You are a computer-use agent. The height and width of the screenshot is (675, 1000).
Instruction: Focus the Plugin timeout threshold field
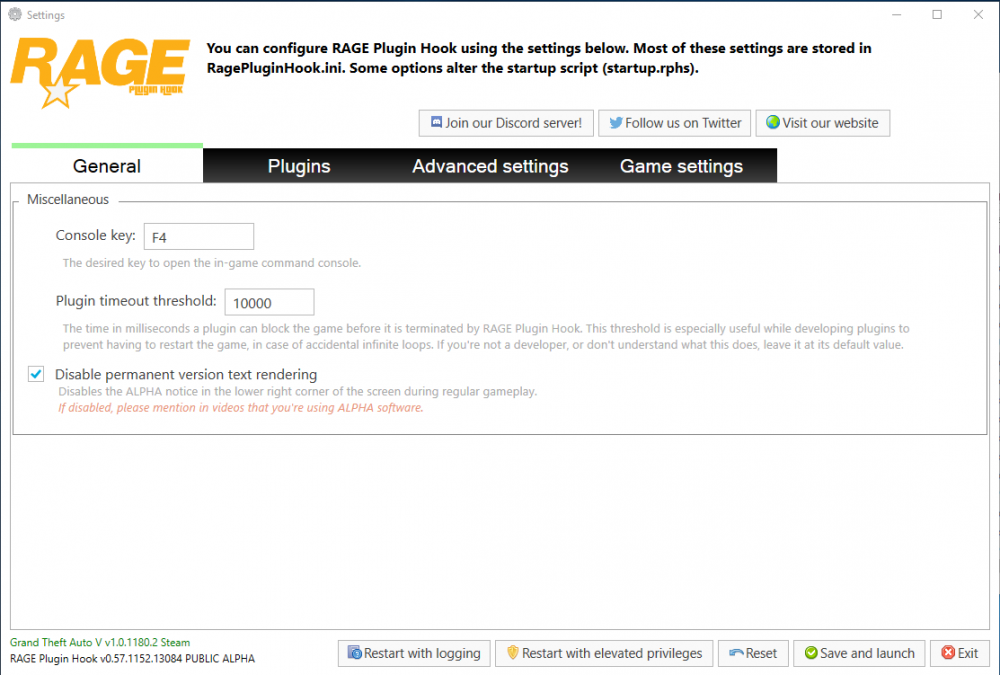click(x=269, y=302)
